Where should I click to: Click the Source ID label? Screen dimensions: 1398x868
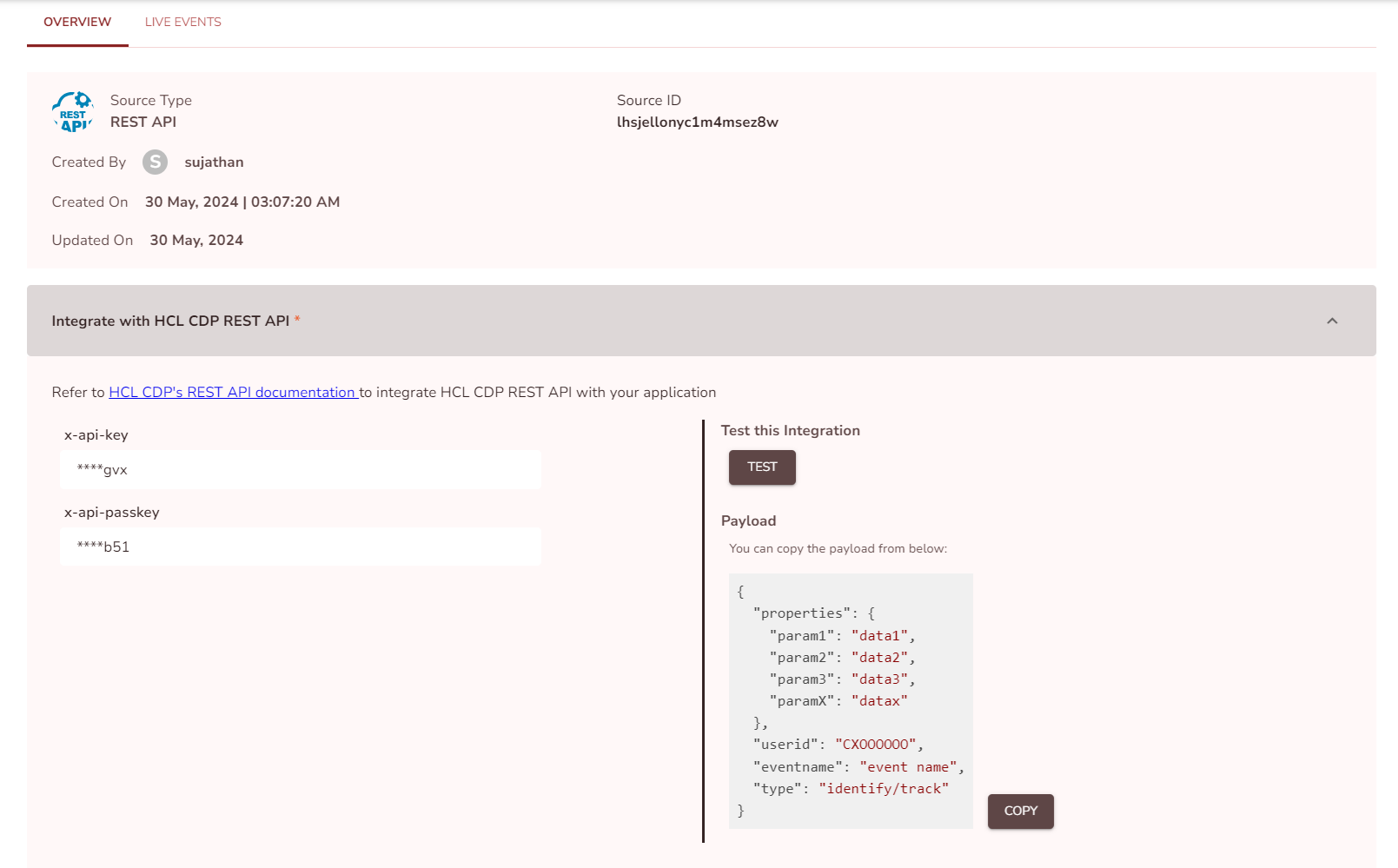(649, 100)
